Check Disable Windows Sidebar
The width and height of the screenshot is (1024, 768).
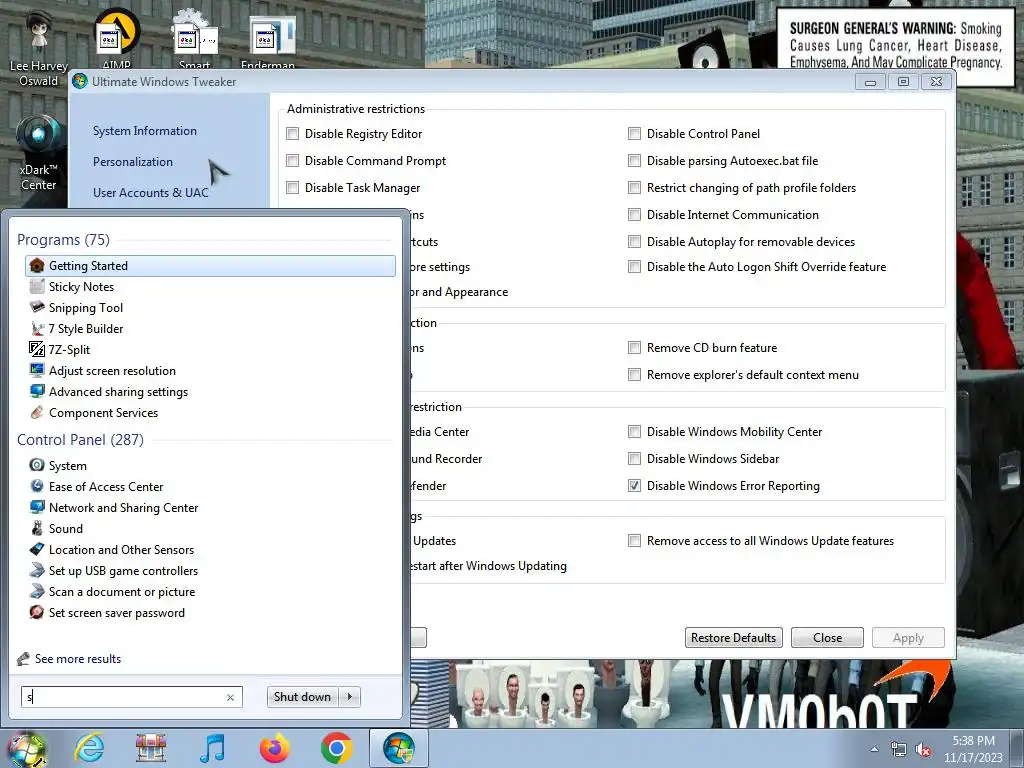[634, 459]
